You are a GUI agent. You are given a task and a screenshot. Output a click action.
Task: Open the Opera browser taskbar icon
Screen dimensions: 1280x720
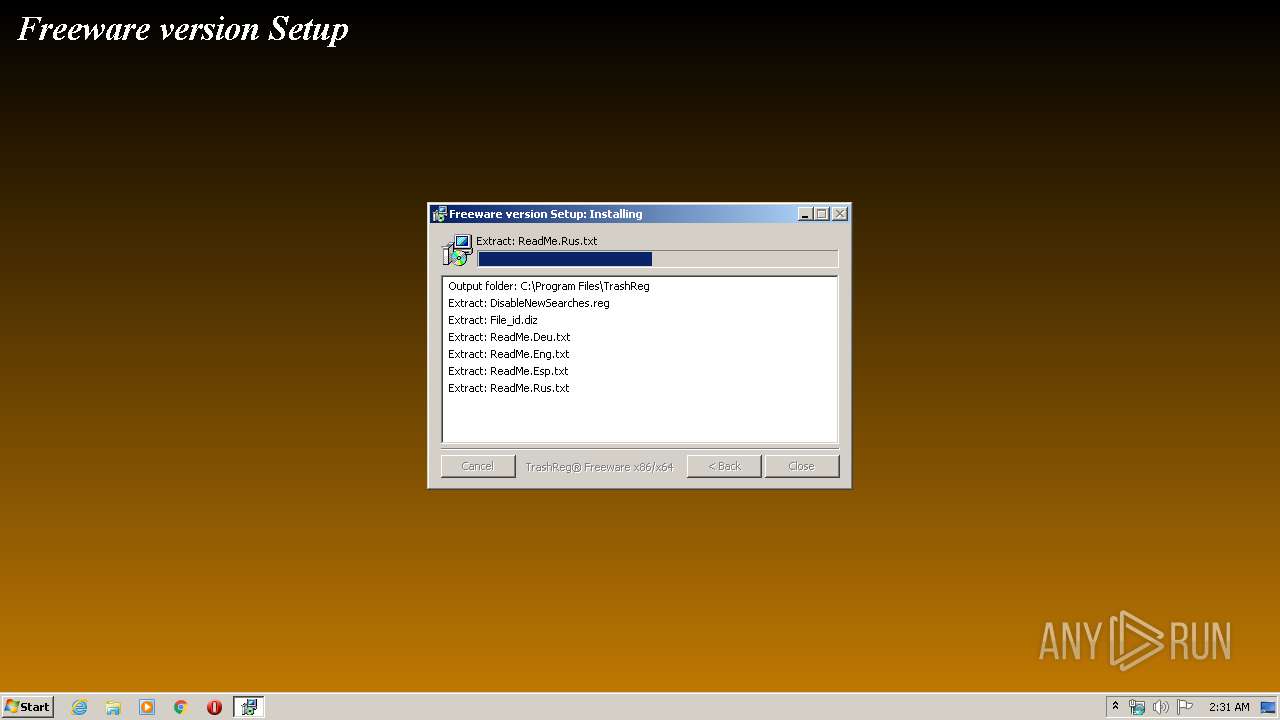click(x=214, y=707)
